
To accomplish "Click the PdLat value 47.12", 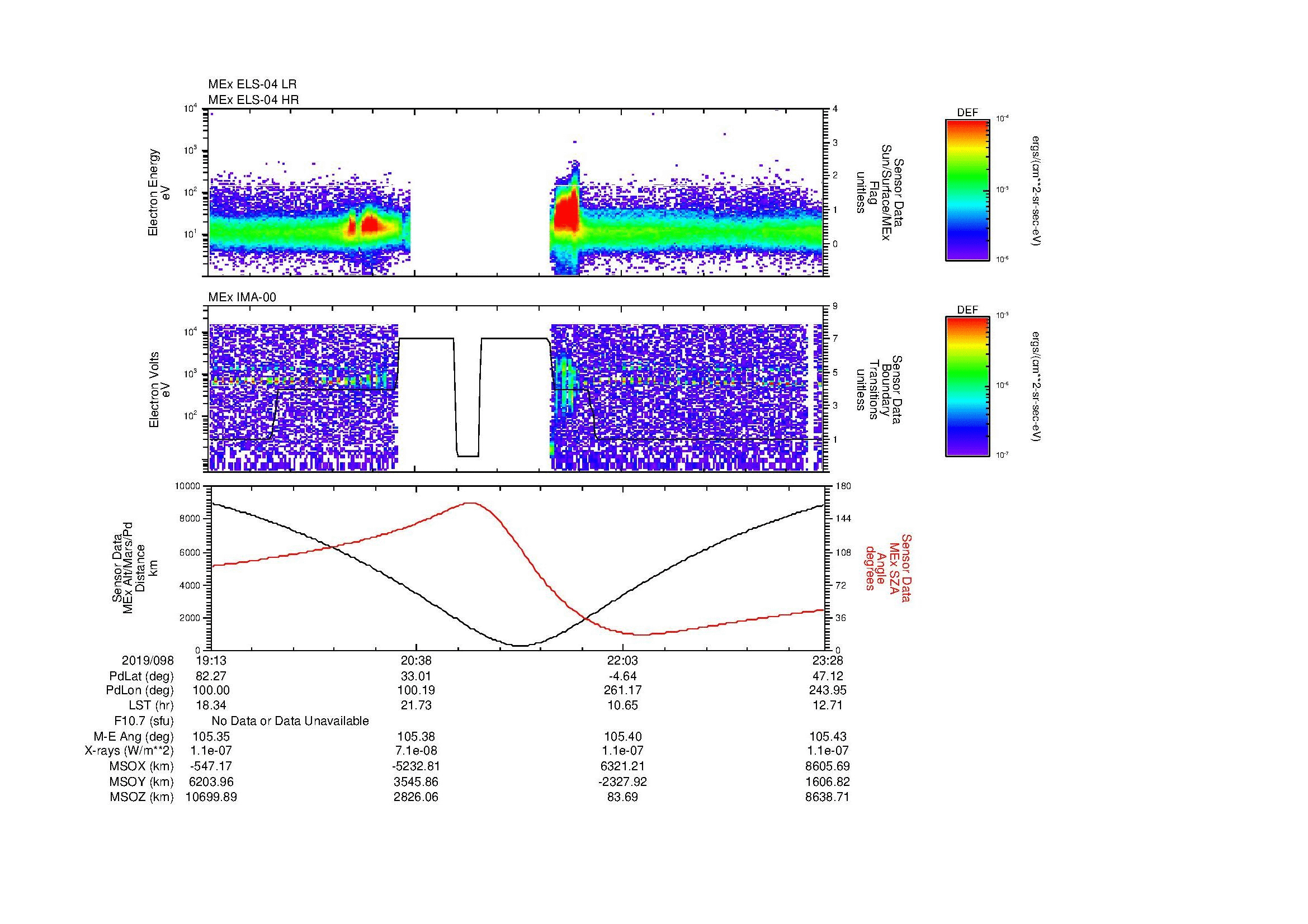I will click(828, 676).
